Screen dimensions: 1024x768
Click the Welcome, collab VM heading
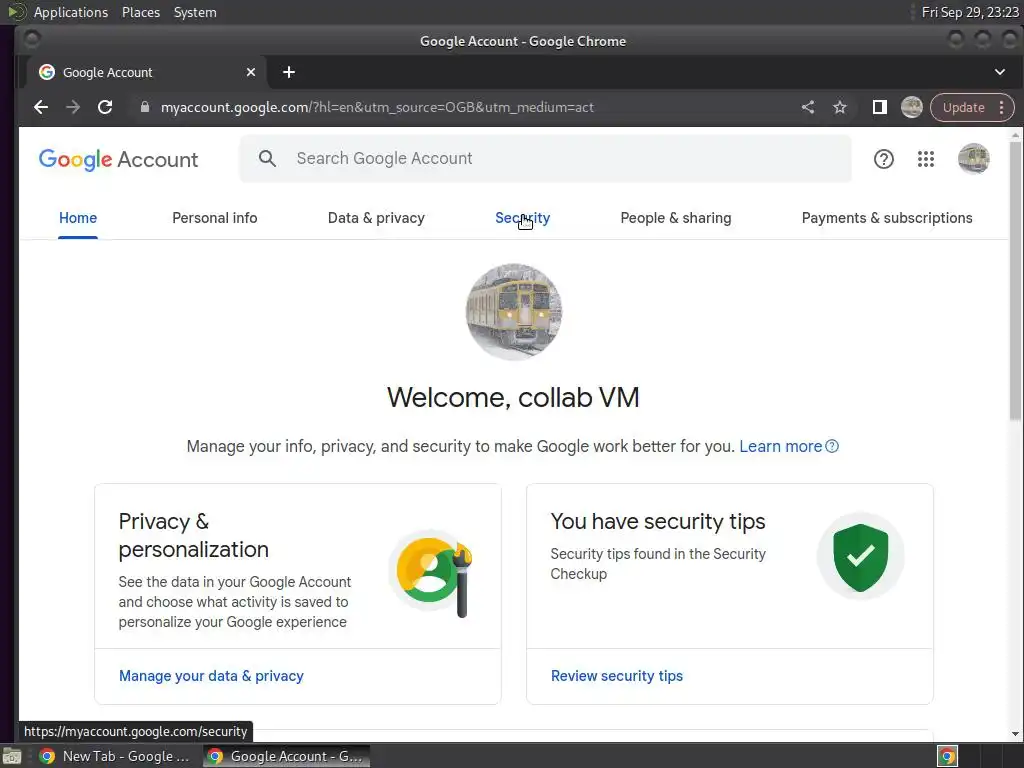coord(513,398)
